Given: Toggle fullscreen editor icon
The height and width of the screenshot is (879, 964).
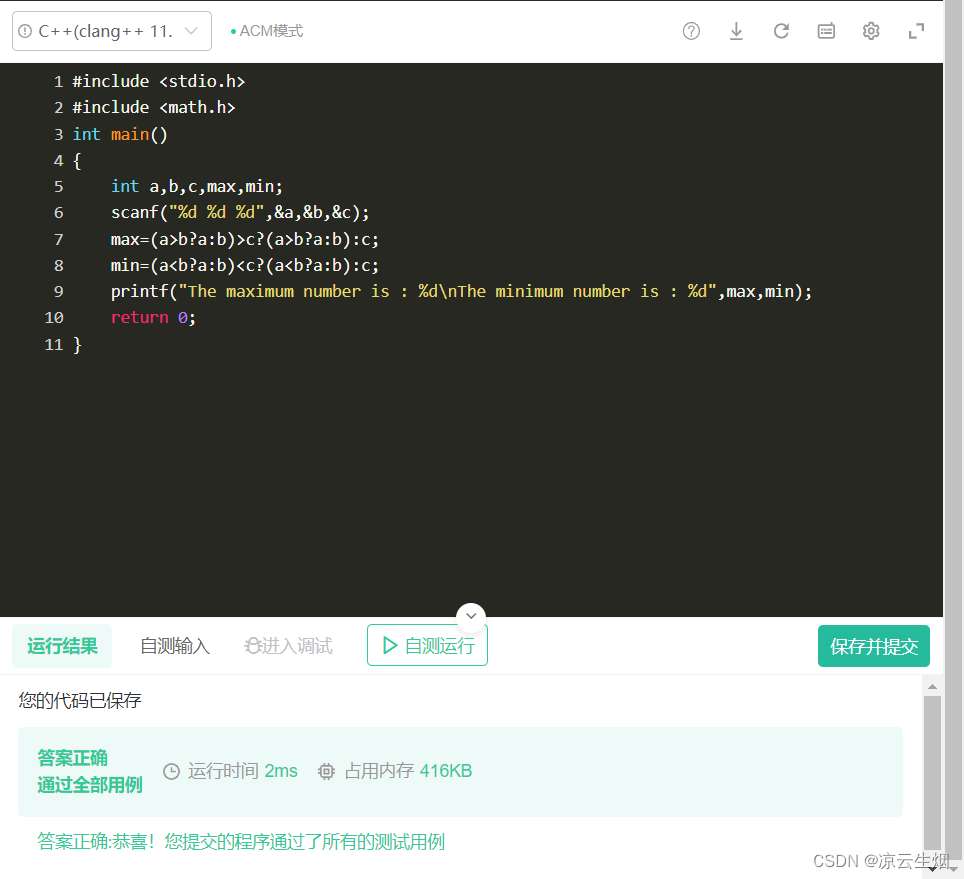Looking at the screenshot, I should pos(916,31).
